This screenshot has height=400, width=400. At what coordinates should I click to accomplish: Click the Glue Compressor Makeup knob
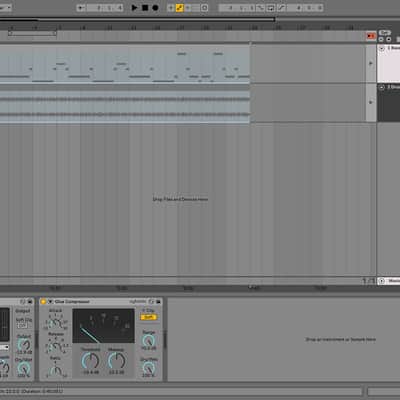pyautogui.click(x=116, y=361)
